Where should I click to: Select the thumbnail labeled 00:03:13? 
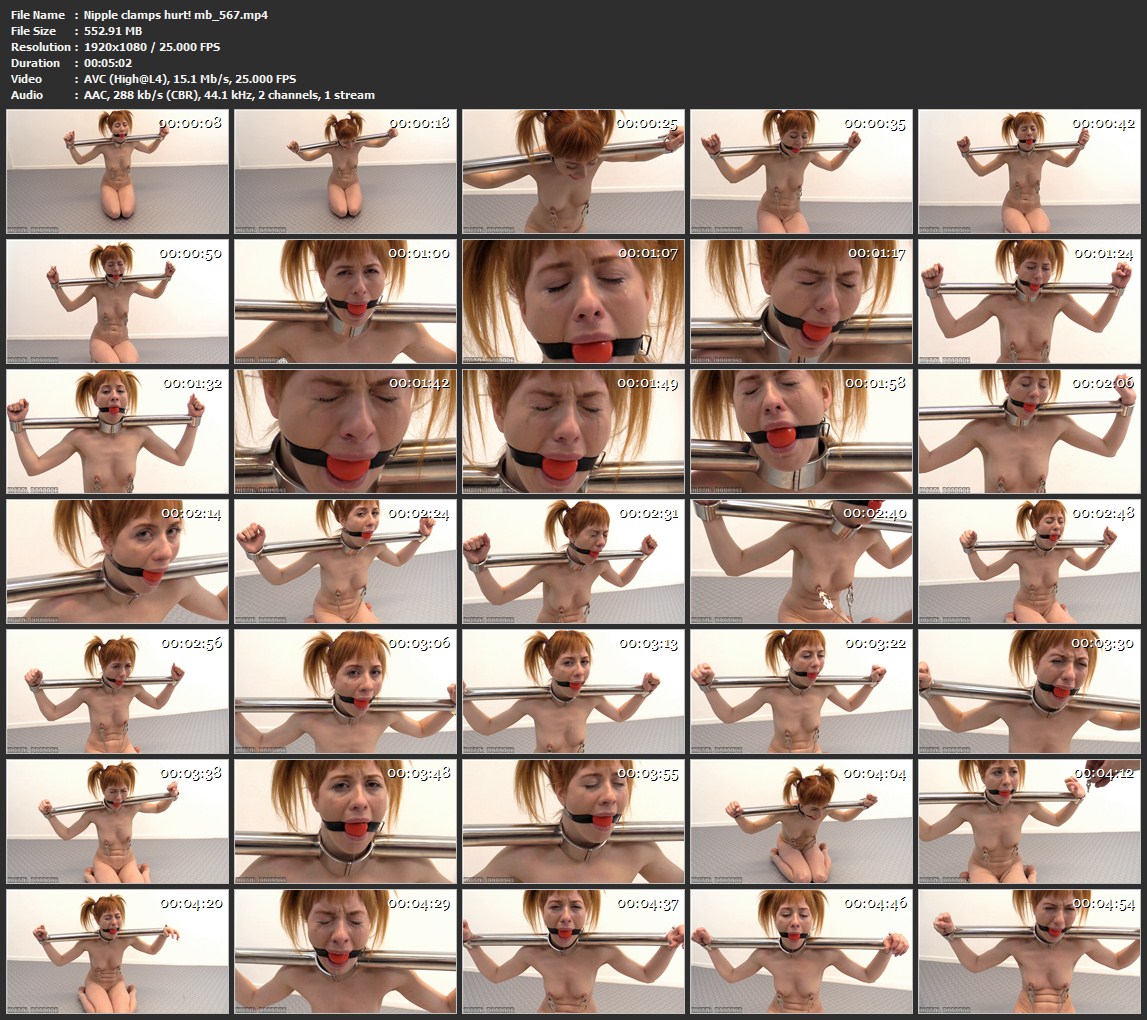(x=573, y=692)
